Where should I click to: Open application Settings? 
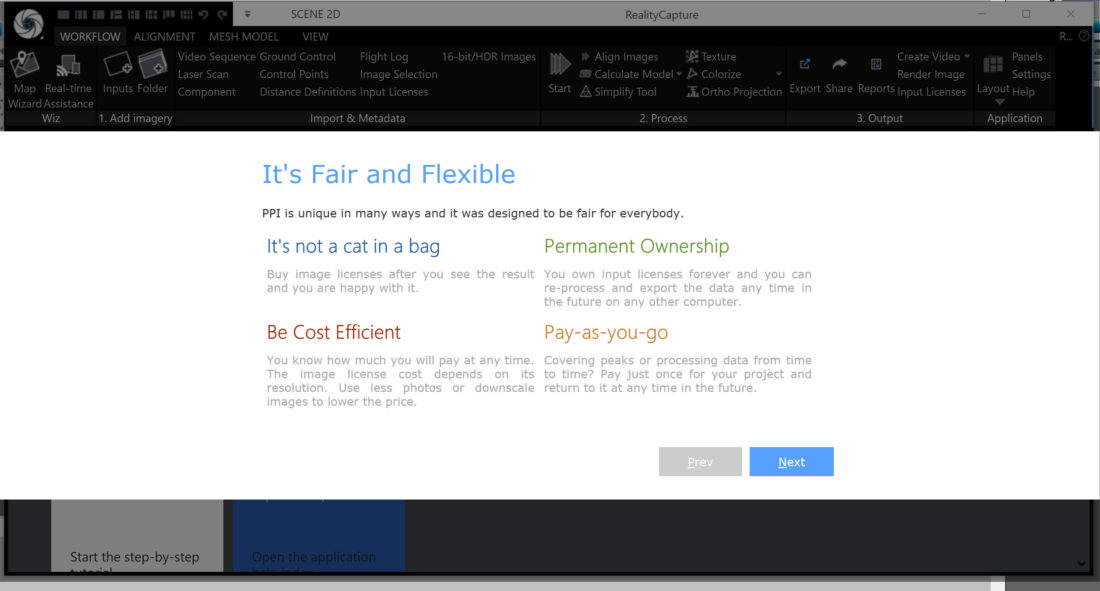click(1031, 74)
